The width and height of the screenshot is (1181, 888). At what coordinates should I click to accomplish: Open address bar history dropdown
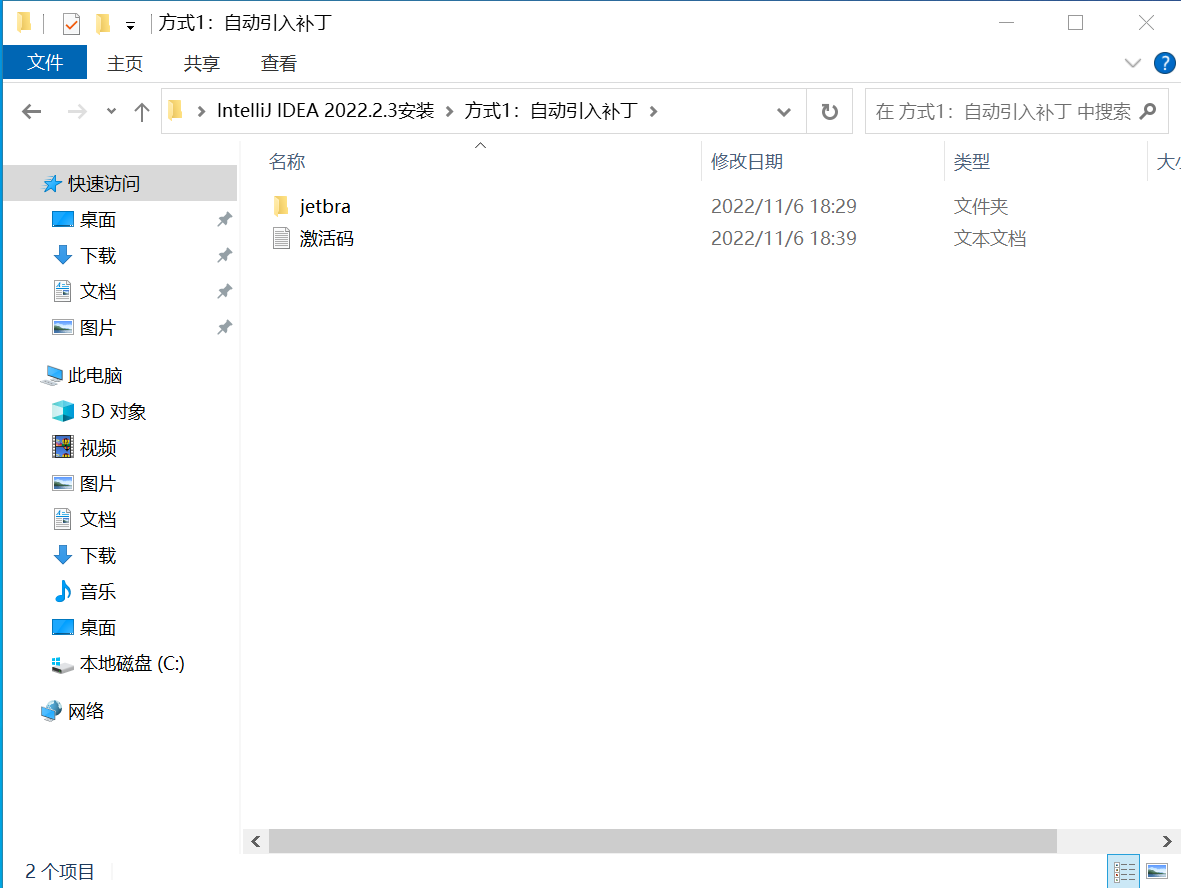coord(784,112)
